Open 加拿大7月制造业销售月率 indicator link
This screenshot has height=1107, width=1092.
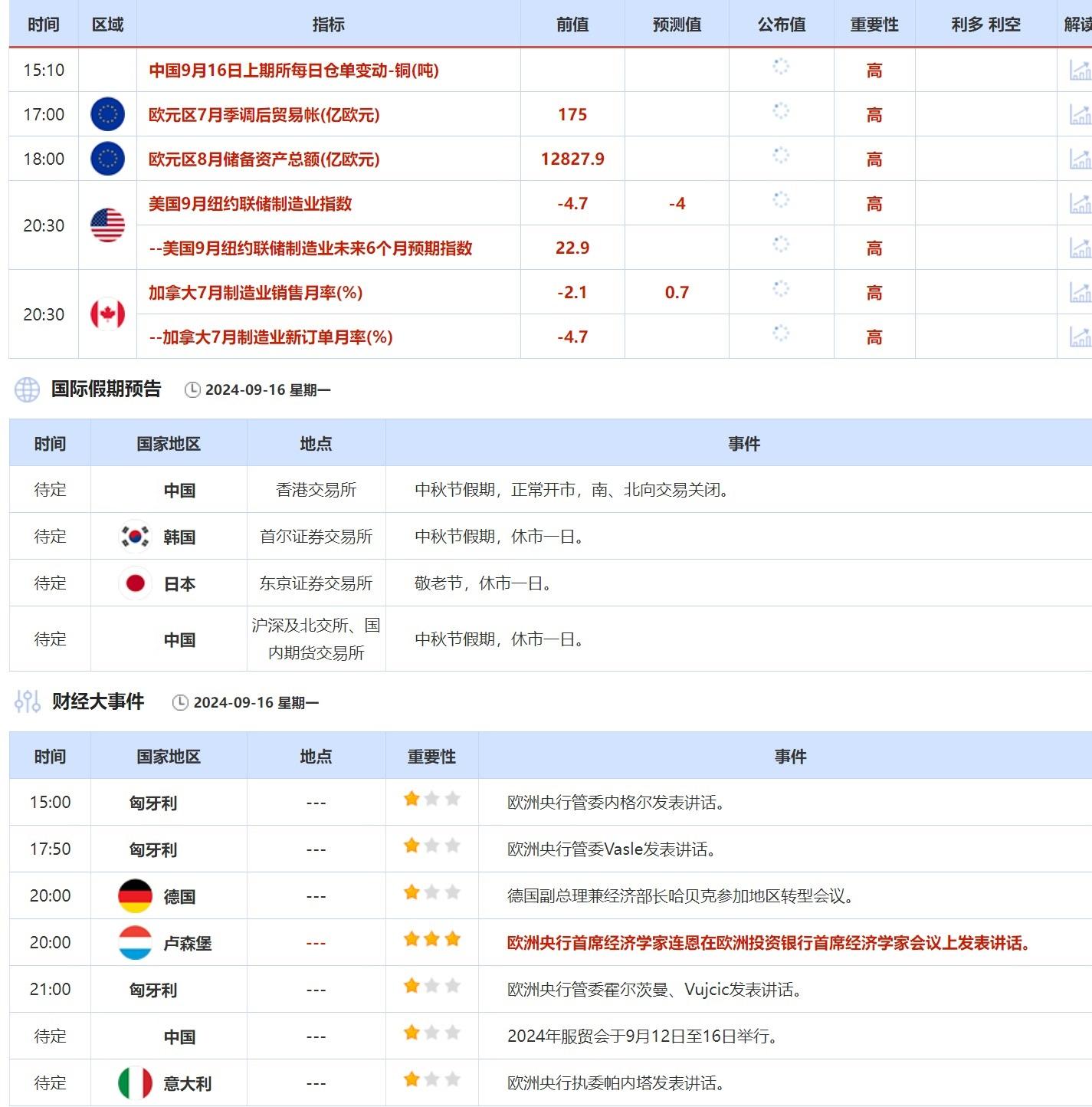[x=255, y=292]
